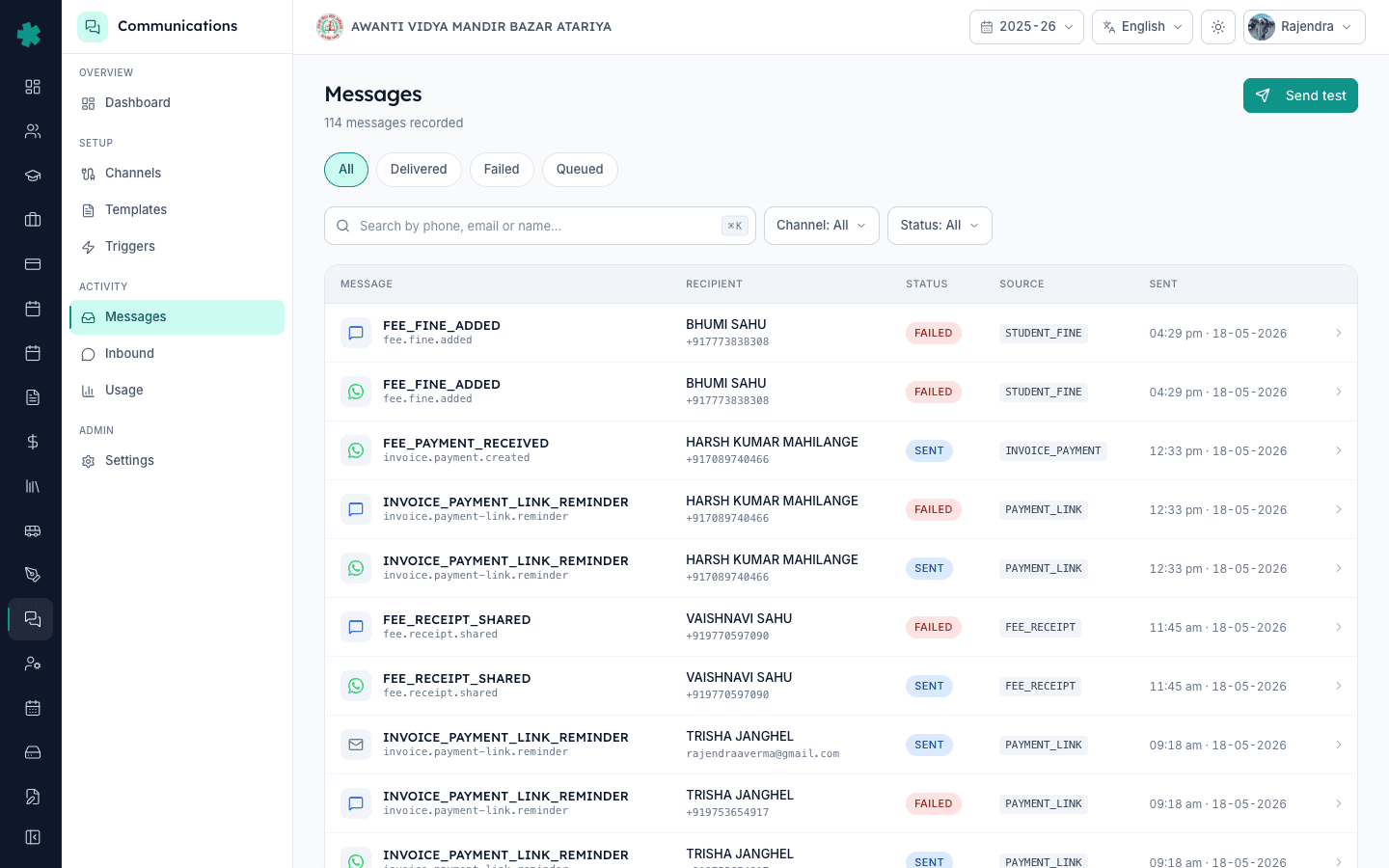Screen dimensions: 1389x868
Task: Open the 2025-26 academic year dropdown
Action: click(1026, 27)
